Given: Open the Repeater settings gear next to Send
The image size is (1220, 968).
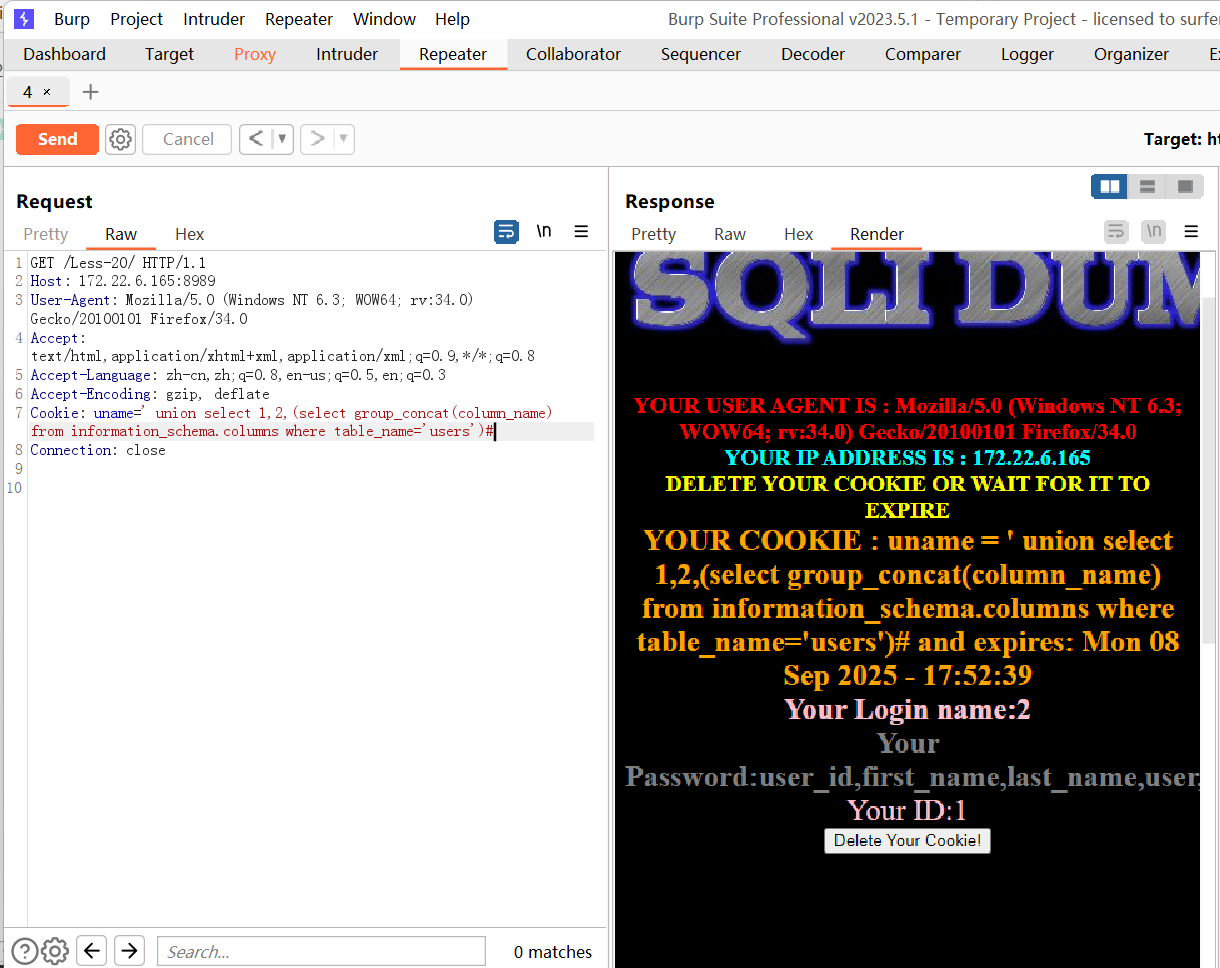Looking at the screenshot, I should point(120,139).
